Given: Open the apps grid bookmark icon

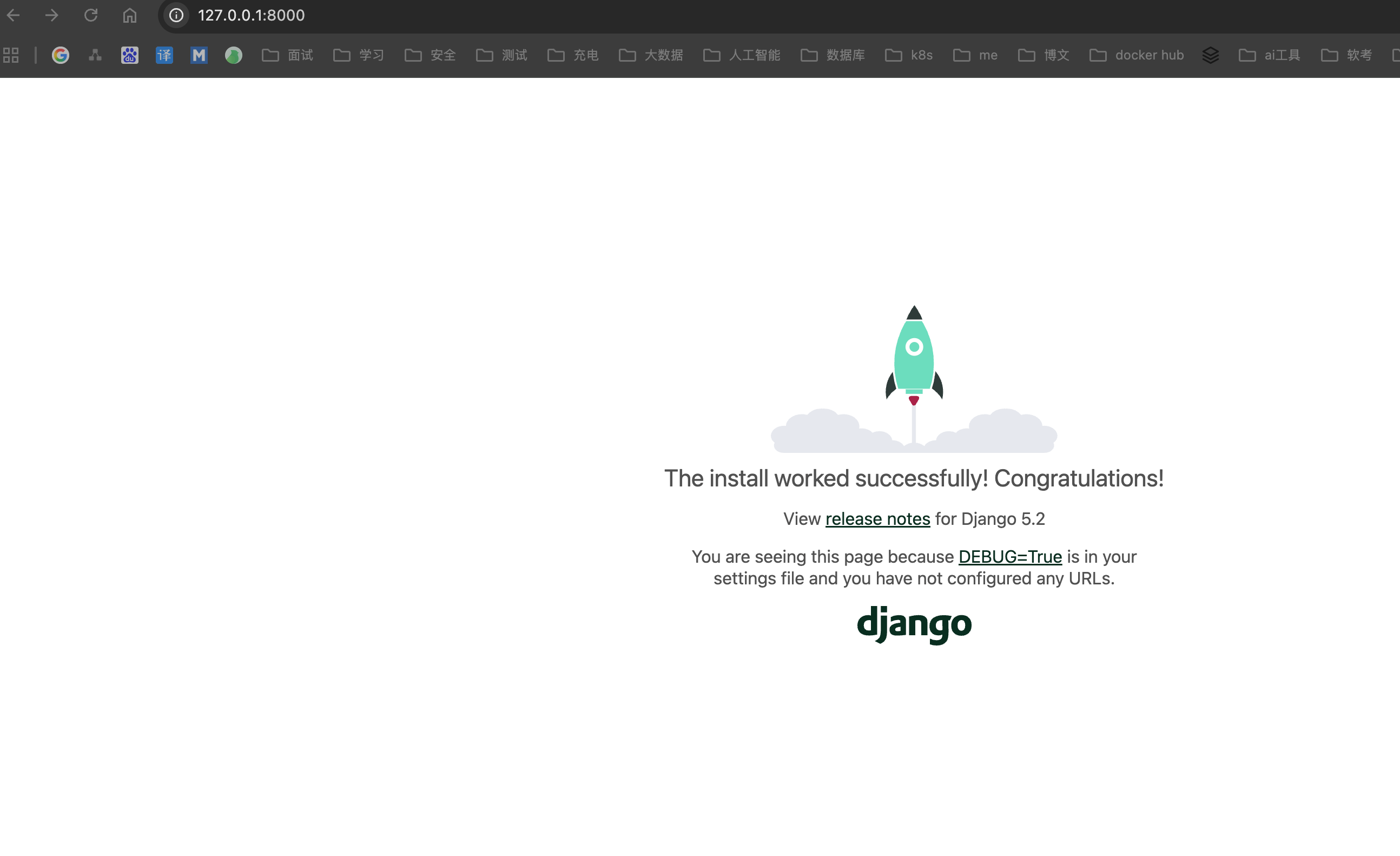Looking at the screenshot, I should point(11,55).
